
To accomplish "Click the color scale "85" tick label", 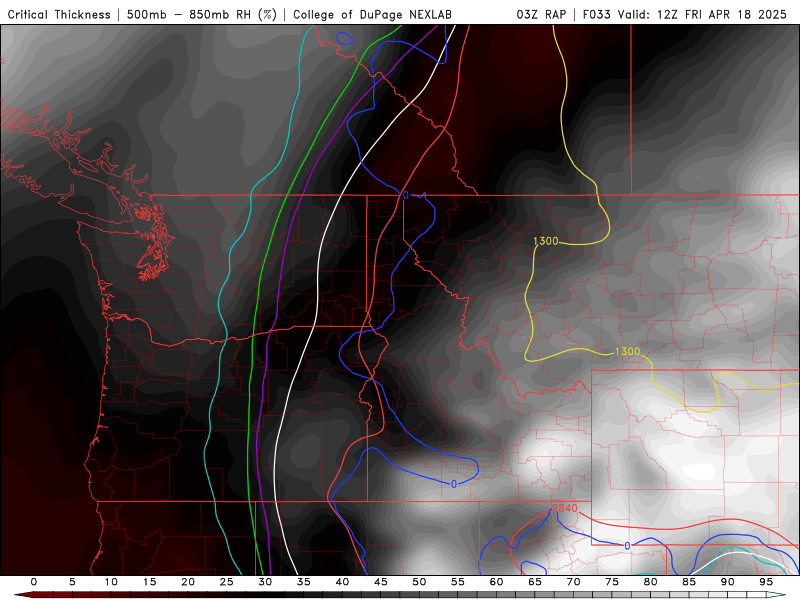I will click(689, 582).
